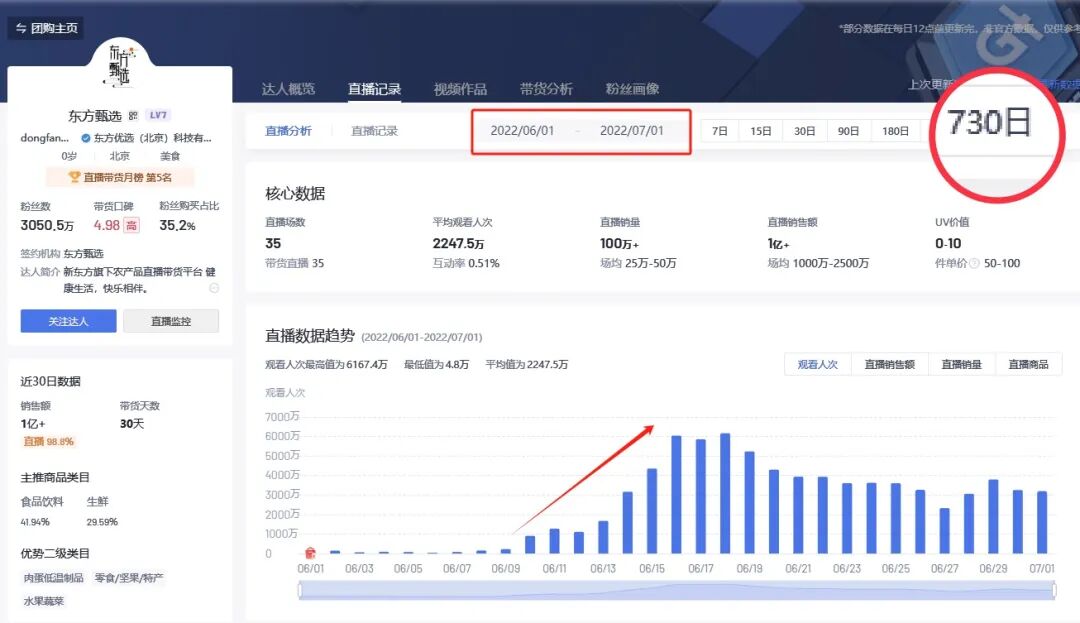This screenshot has height=623, width=1080.
Task: Show the 直播销量 chart metric
Action: [961, 364]
